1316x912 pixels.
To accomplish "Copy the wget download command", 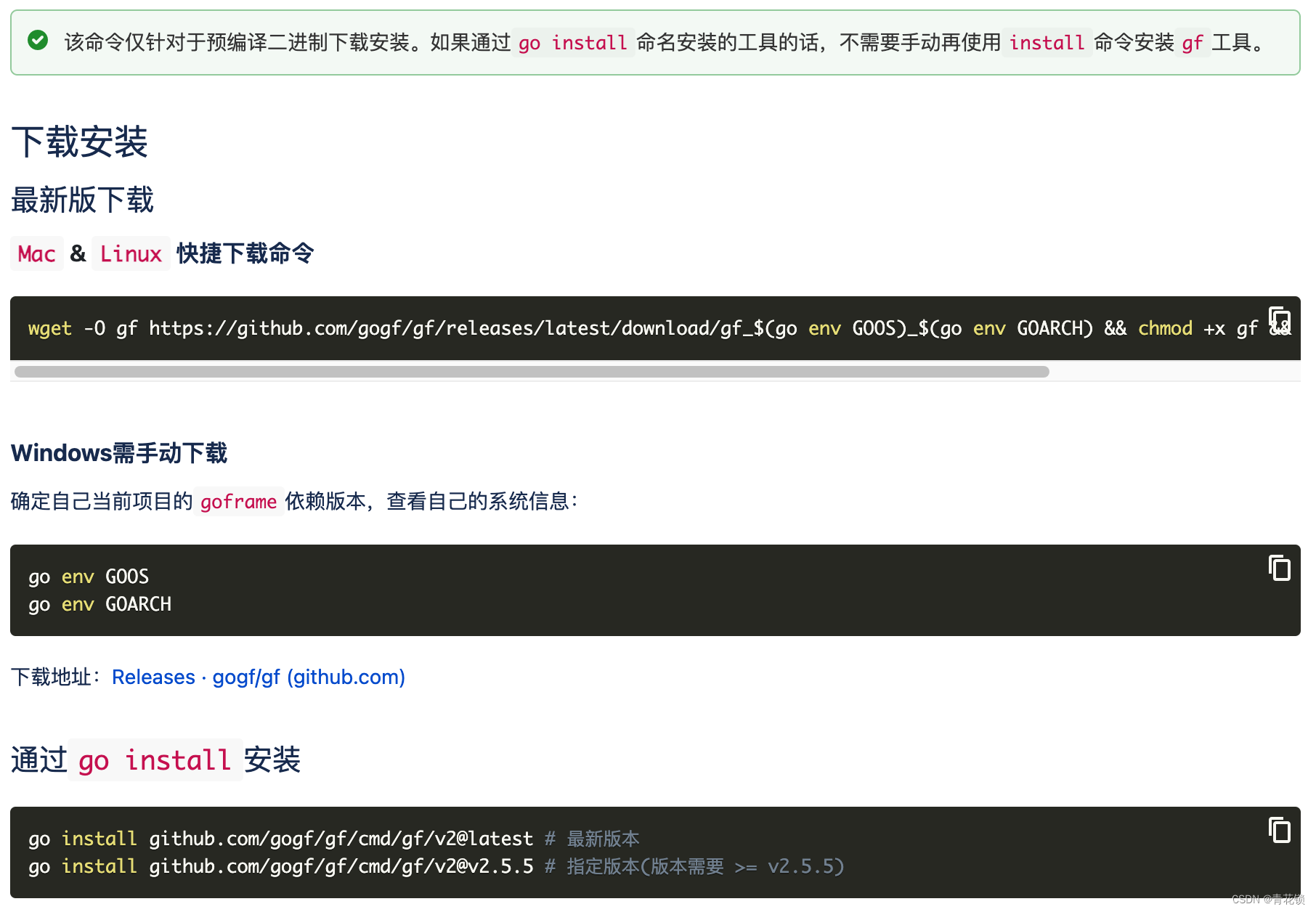I will click(x=1280, y=319).
